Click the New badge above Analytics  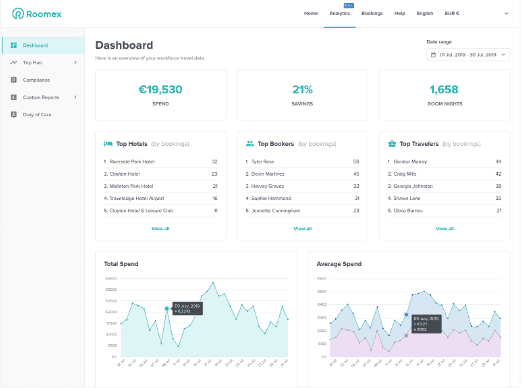[x=349, y=5]
